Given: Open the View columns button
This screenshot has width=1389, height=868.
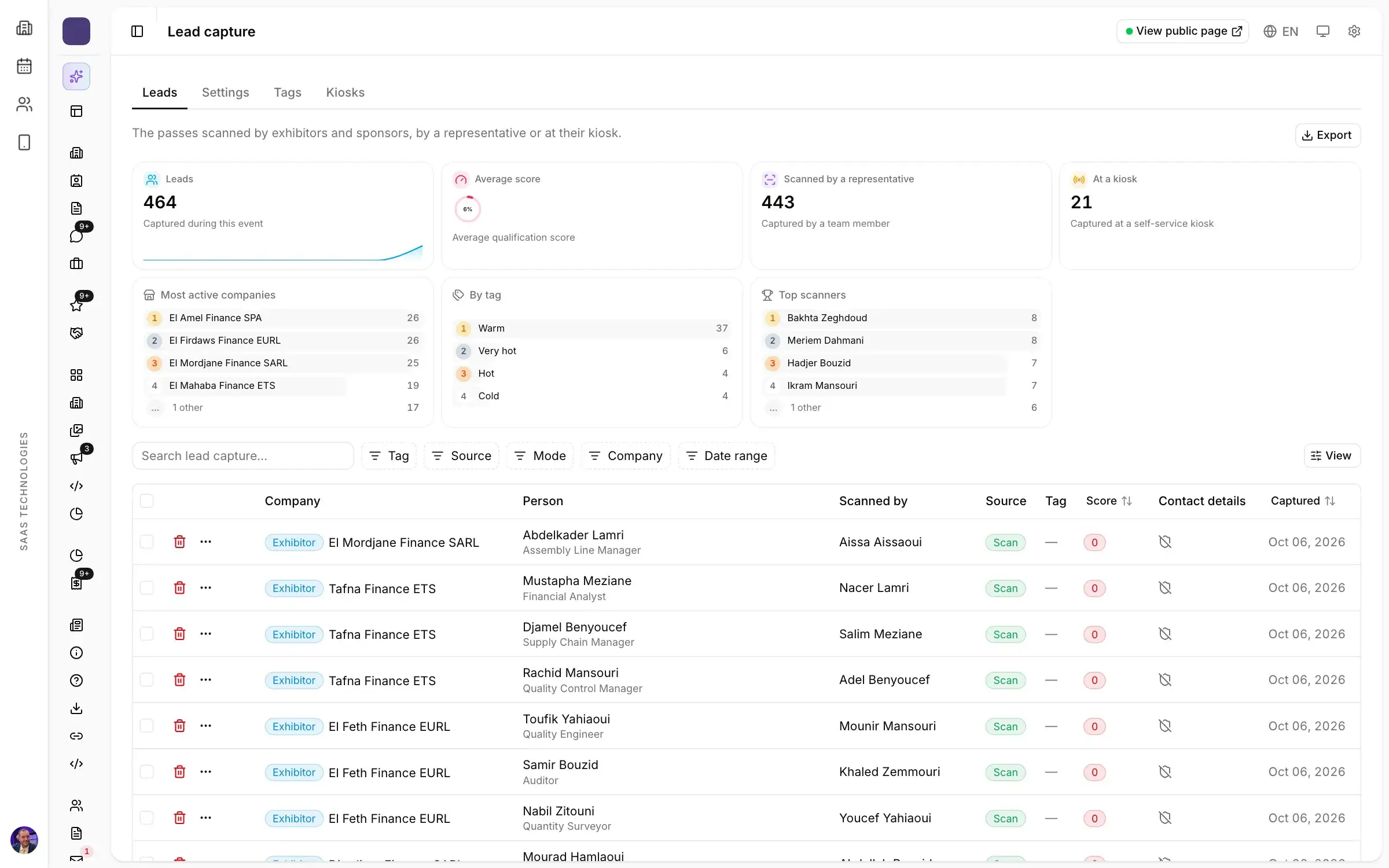Looking at the screenshot, I should click(x=1332, y=455).
